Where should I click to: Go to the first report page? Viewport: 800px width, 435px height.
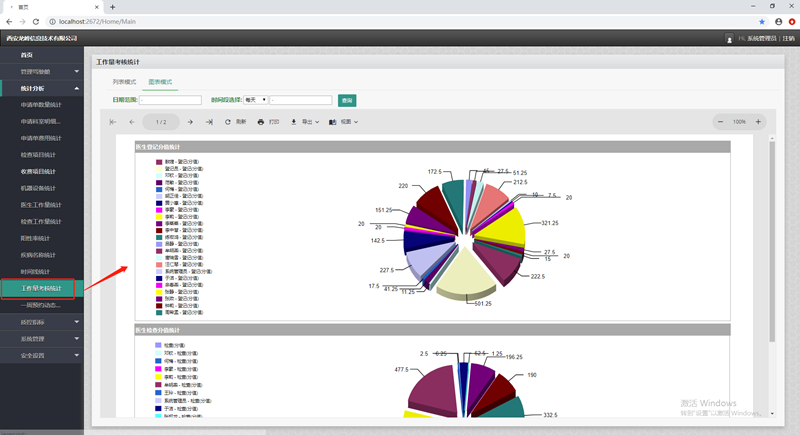point(113,122)
